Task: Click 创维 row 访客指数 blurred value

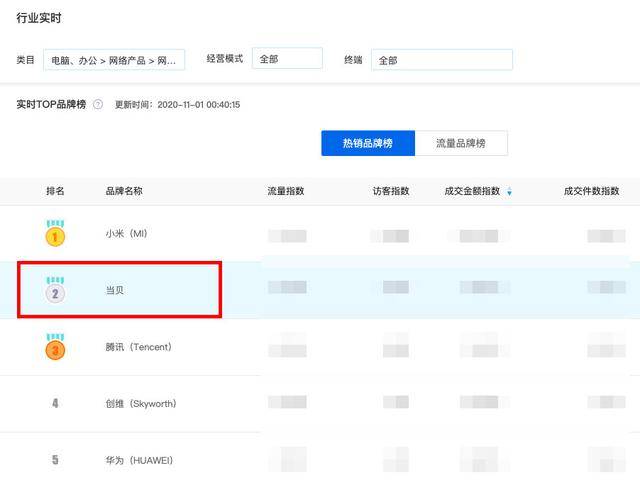Action: click(396, 402)
